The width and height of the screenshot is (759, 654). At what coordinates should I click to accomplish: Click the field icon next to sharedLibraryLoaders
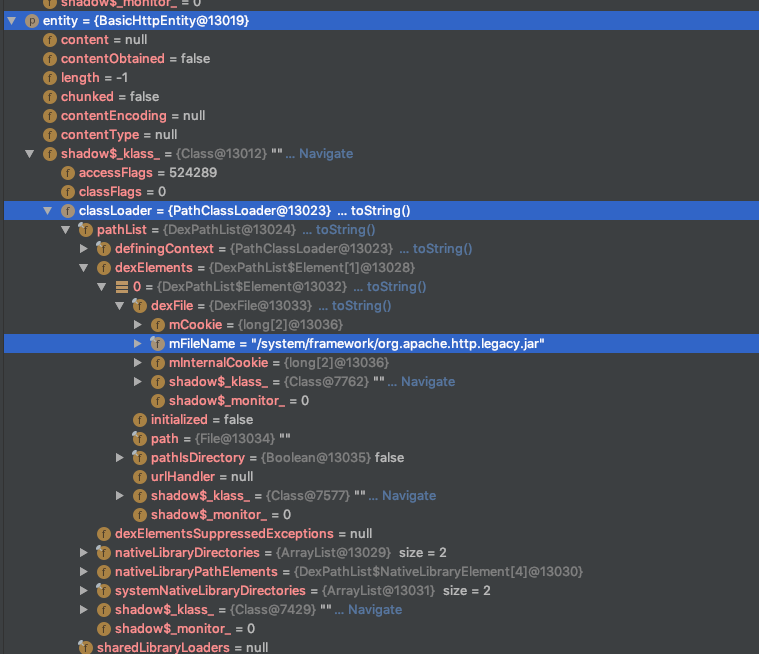(x=86, y=648)
